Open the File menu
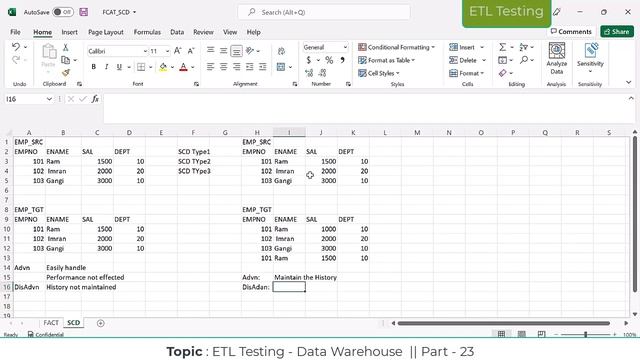This screenshot has height=360, width=640. pos(16,32)
